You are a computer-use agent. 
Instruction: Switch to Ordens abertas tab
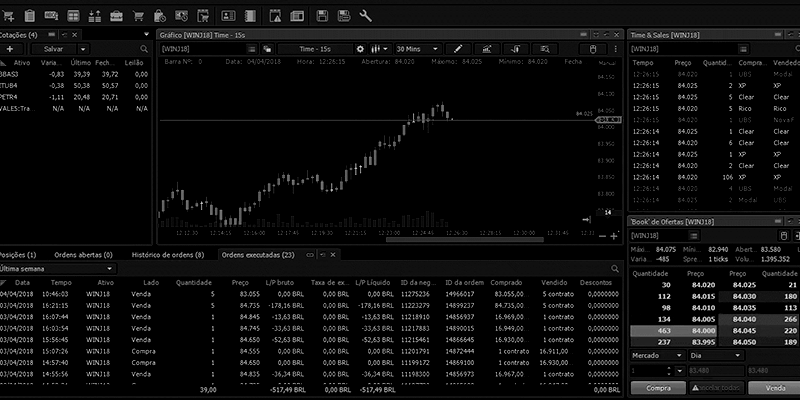click(x=83, y=255)
